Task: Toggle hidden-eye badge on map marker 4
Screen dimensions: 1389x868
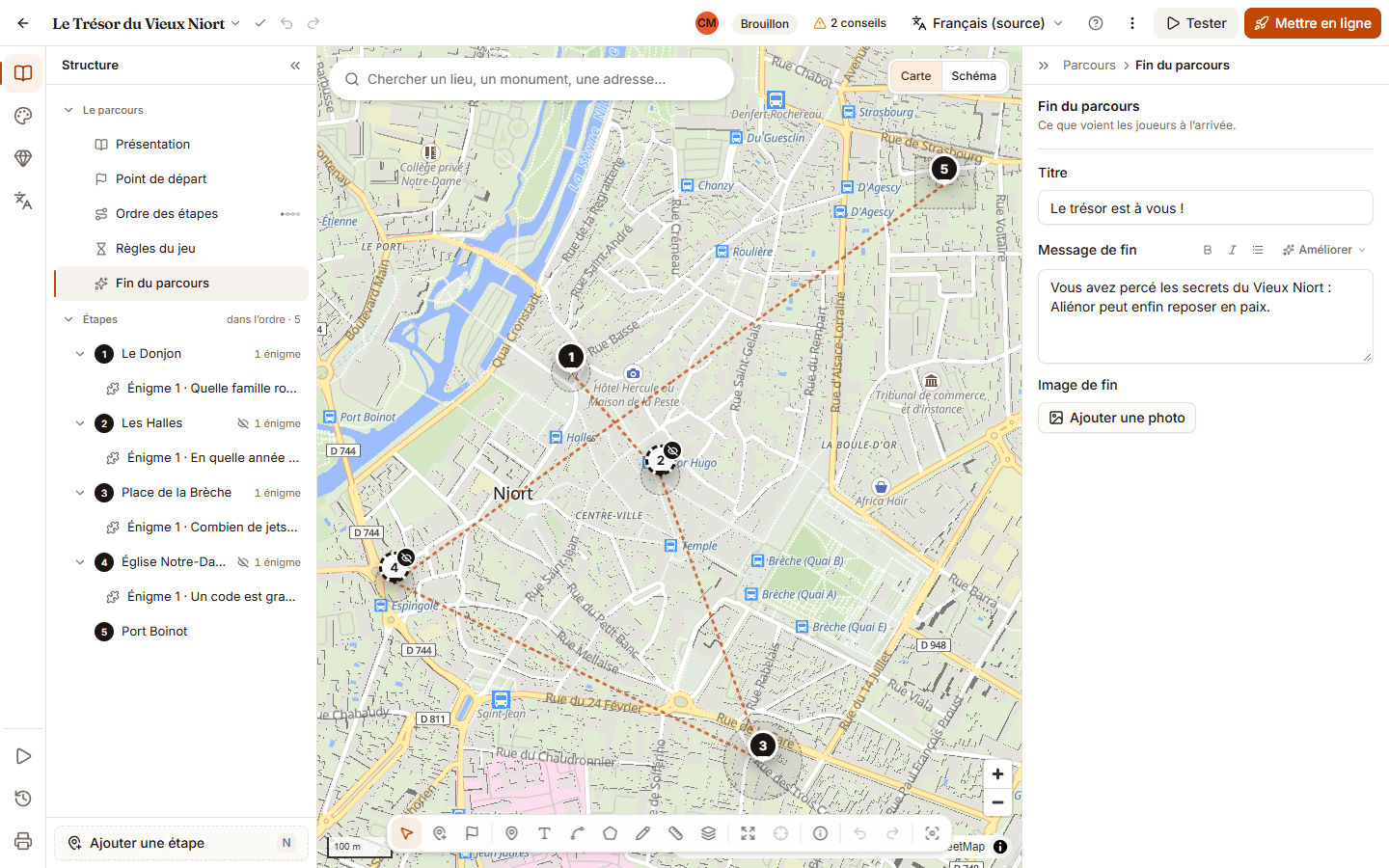Action: click(x=407, y=557)
